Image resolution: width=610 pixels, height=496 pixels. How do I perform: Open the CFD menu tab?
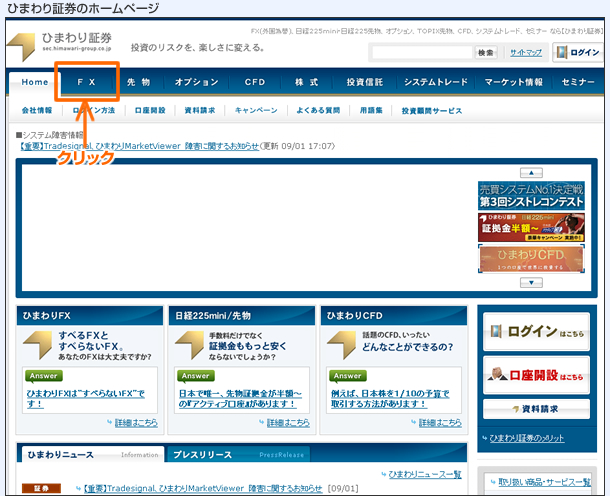255,82
